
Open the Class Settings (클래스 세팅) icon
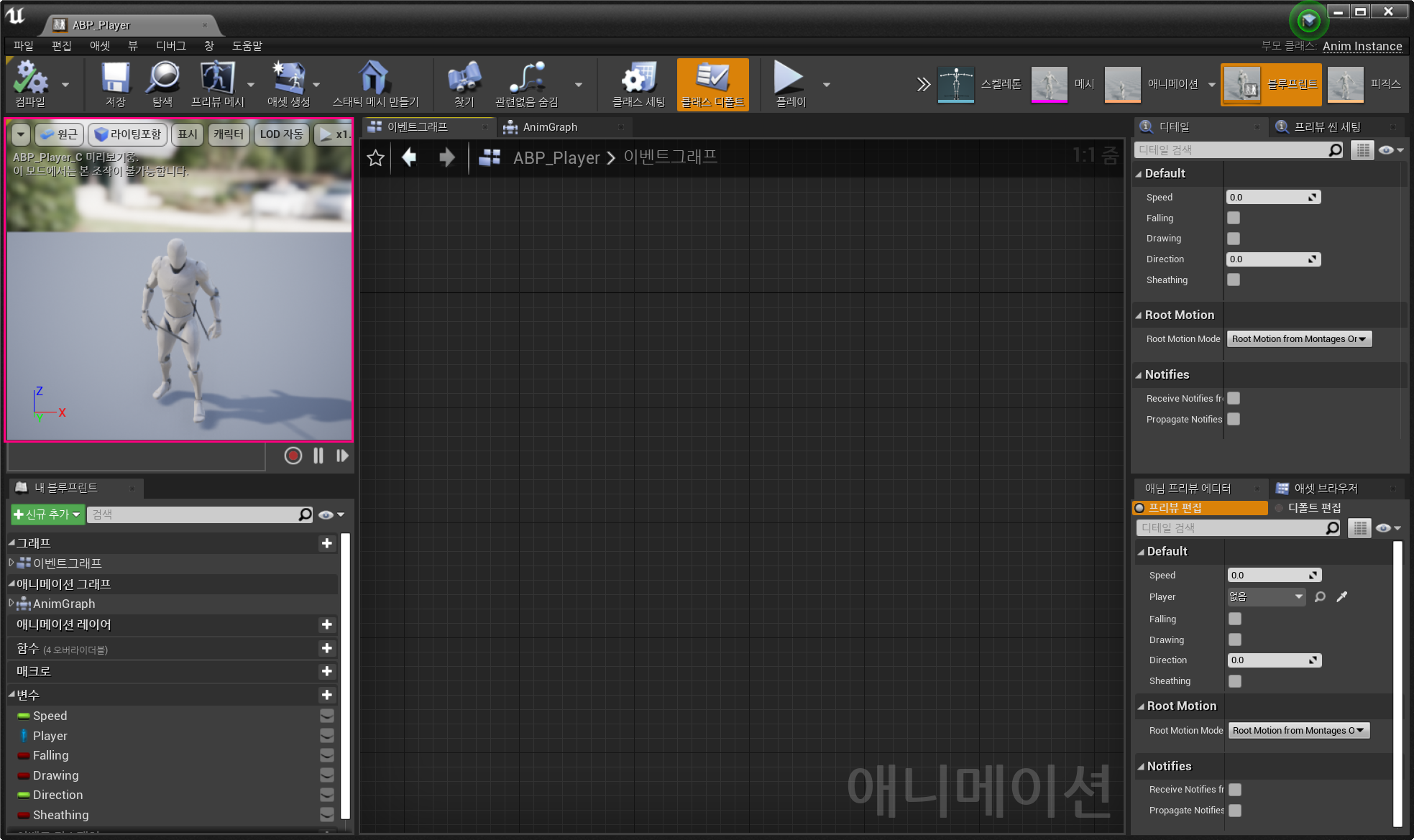(638, 78)
